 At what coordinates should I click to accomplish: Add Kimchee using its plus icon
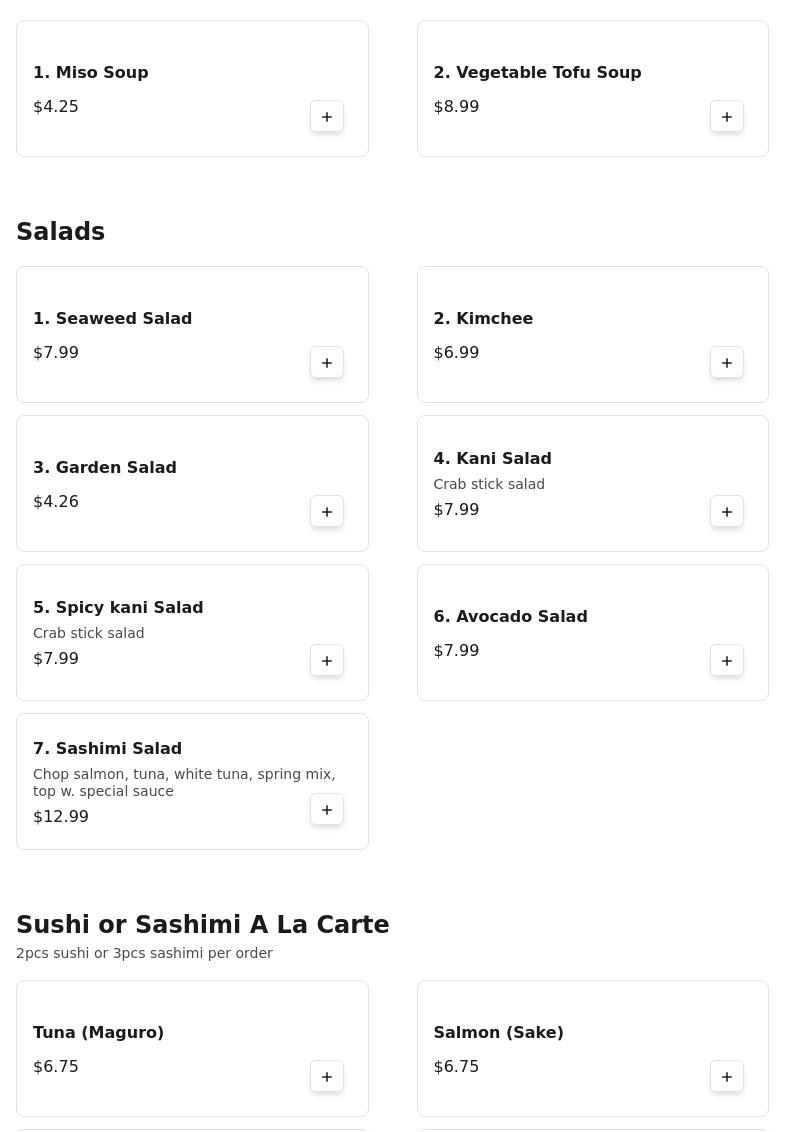(x=727, y=363)
